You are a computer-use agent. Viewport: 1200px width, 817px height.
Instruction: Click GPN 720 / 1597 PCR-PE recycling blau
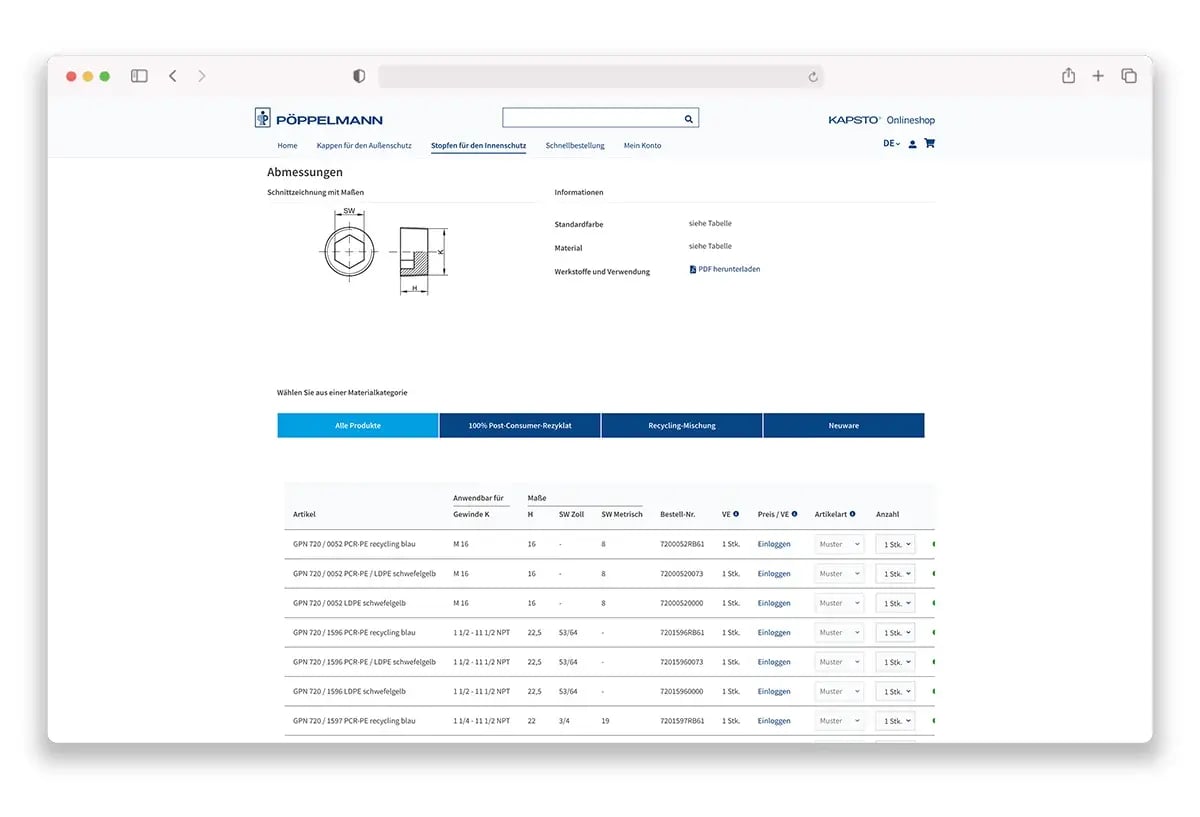[x=354, y=721]
